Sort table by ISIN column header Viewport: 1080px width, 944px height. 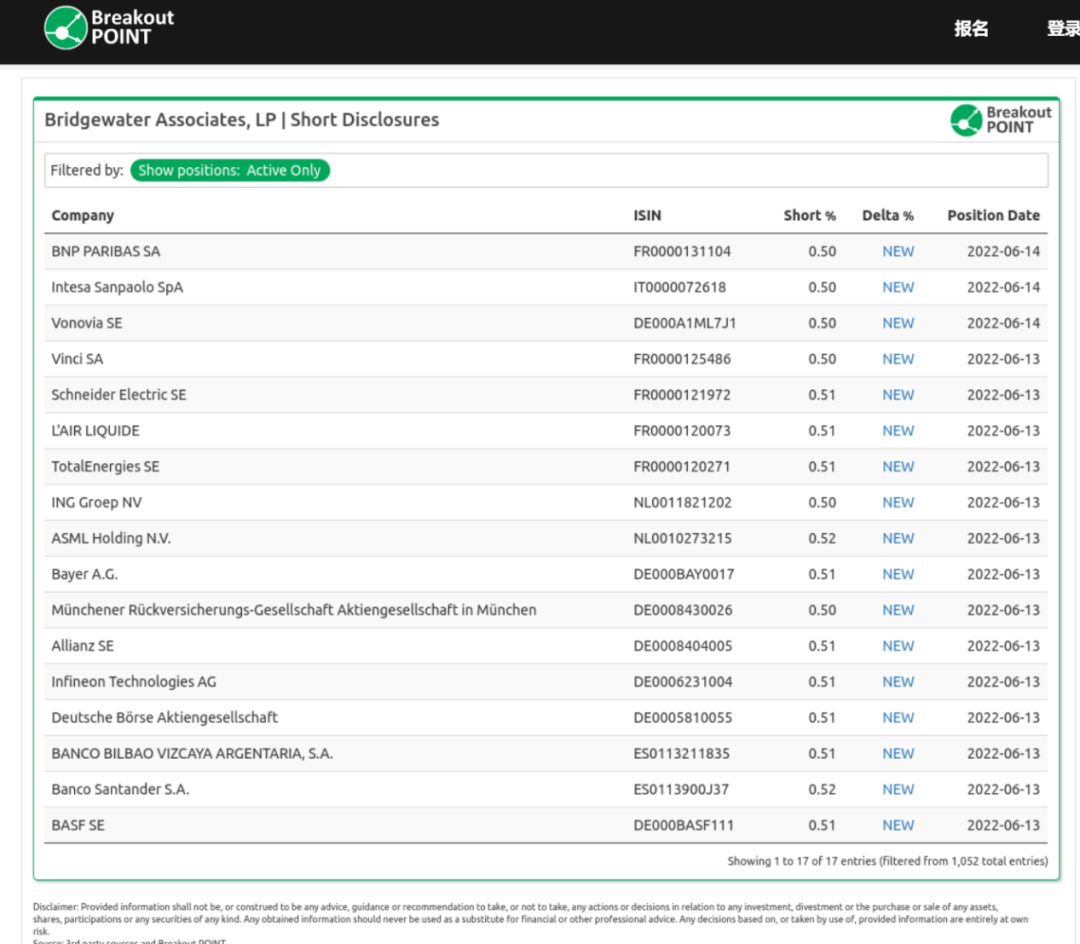coord(647,215)
